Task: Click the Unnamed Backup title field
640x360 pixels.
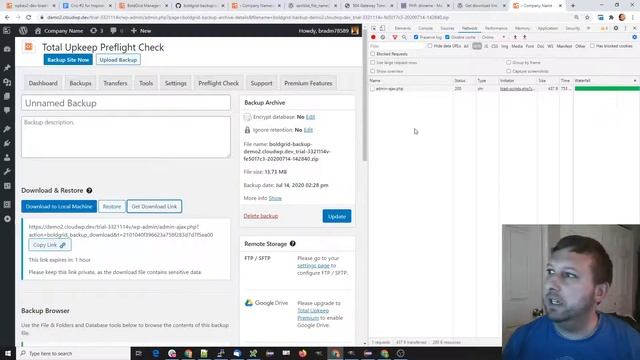Action: 126,103
